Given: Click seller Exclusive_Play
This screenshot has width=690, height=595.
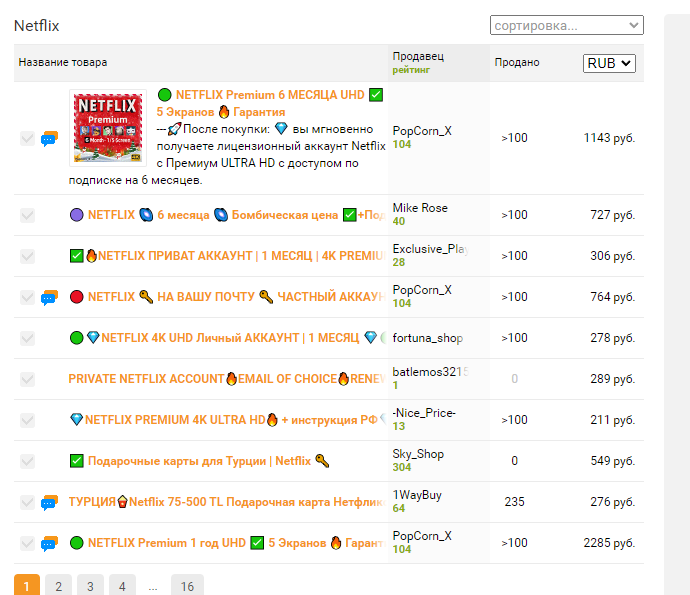Looking at the screenshot, I should 430,249.
